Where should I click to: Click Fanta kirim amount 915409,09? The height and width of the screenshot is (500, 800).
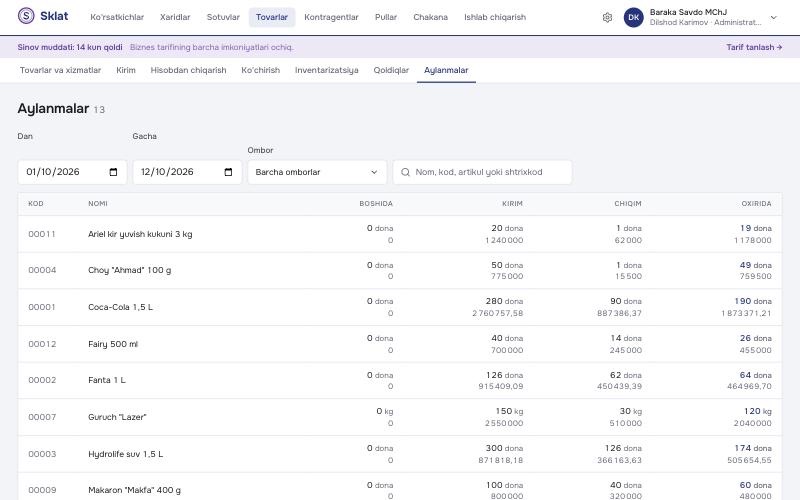pyautogui.click(x=501, y=387)
